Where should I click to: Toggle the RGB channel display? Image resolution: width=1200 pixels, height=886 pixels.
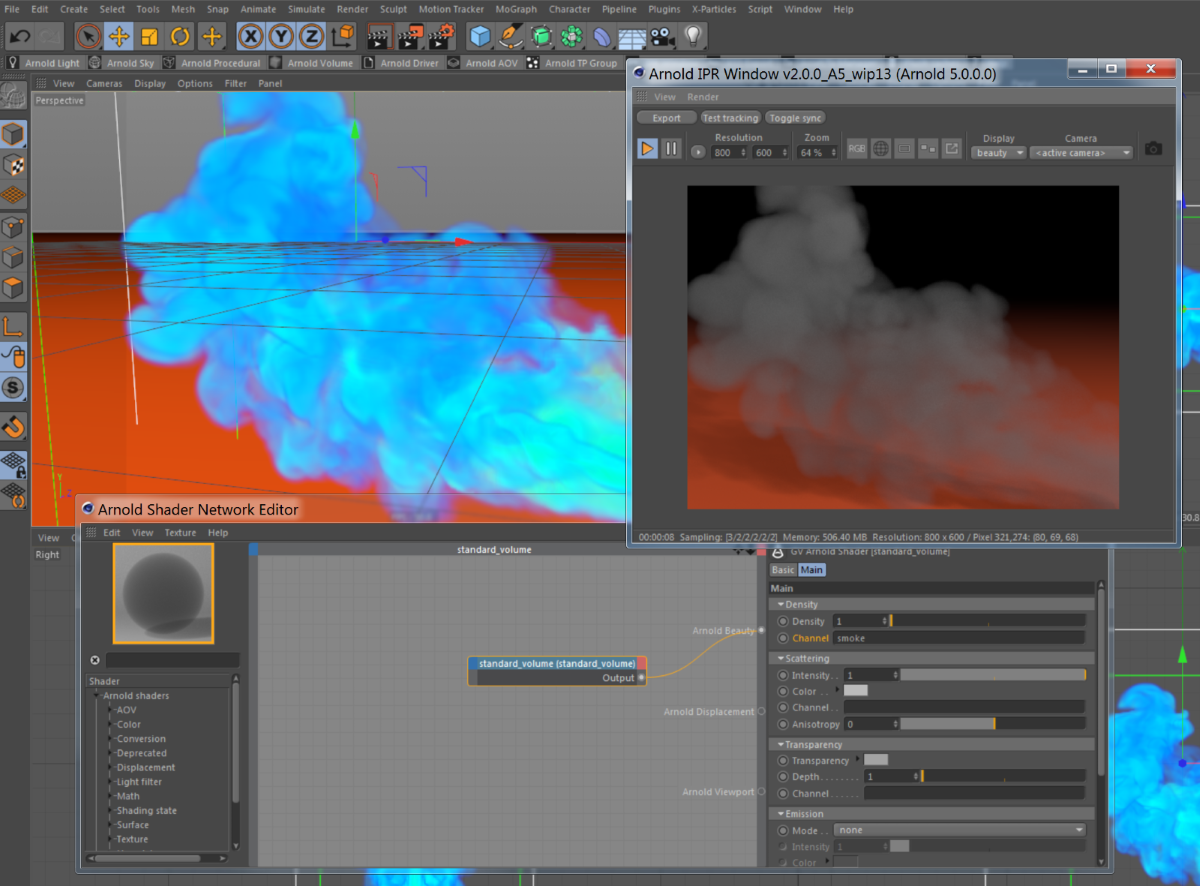point(857,148)
